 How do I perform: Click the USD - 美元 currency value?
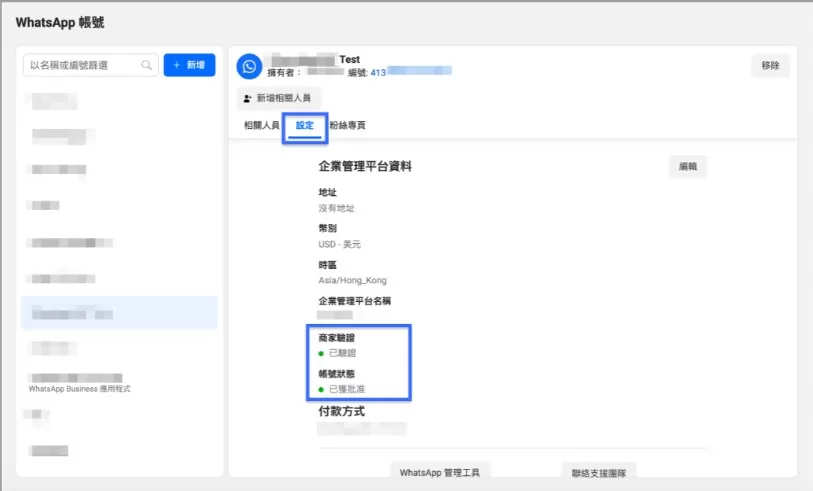(341, 245)
